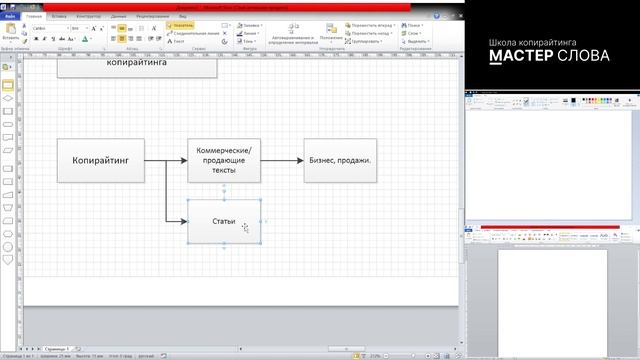Click the Word window document page
The width and height of the screenshot is (640, 360).
(x=553, y=302)
